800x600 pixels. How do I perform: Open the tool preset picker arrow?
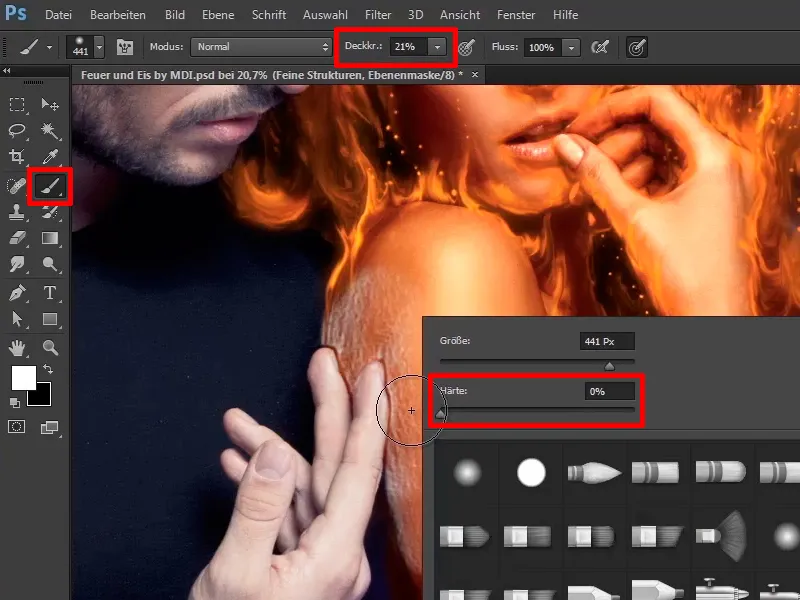click(49, 47)
